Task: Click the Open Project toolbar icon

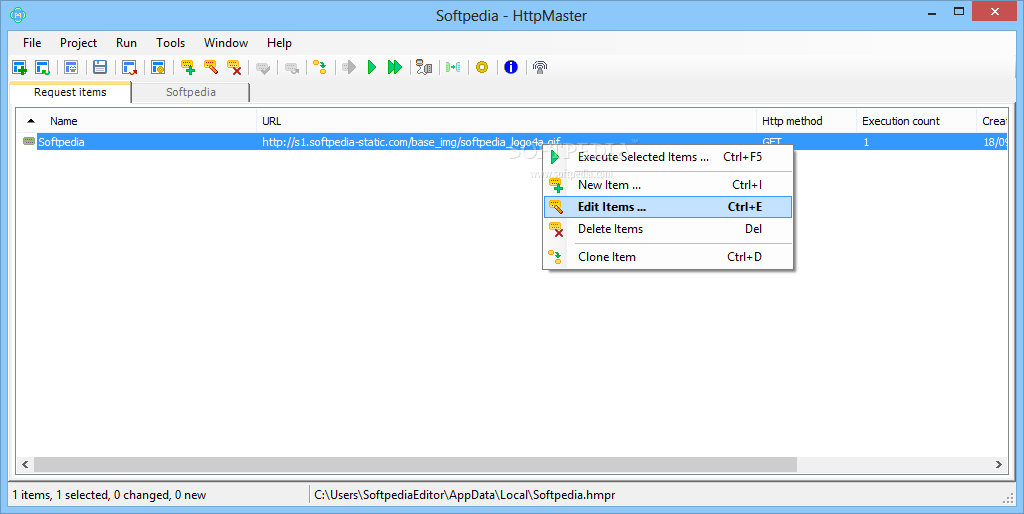Action: pos(42,67)
